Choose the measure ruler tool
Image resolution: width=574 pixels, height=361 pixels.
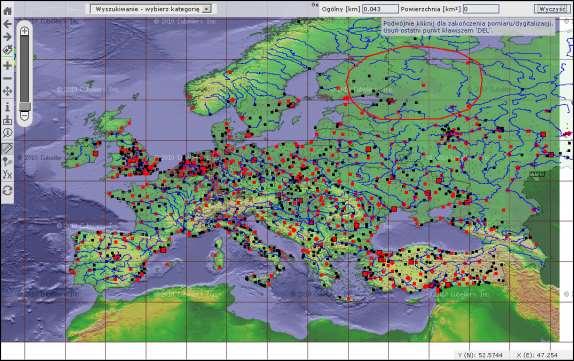coord(7,148)
